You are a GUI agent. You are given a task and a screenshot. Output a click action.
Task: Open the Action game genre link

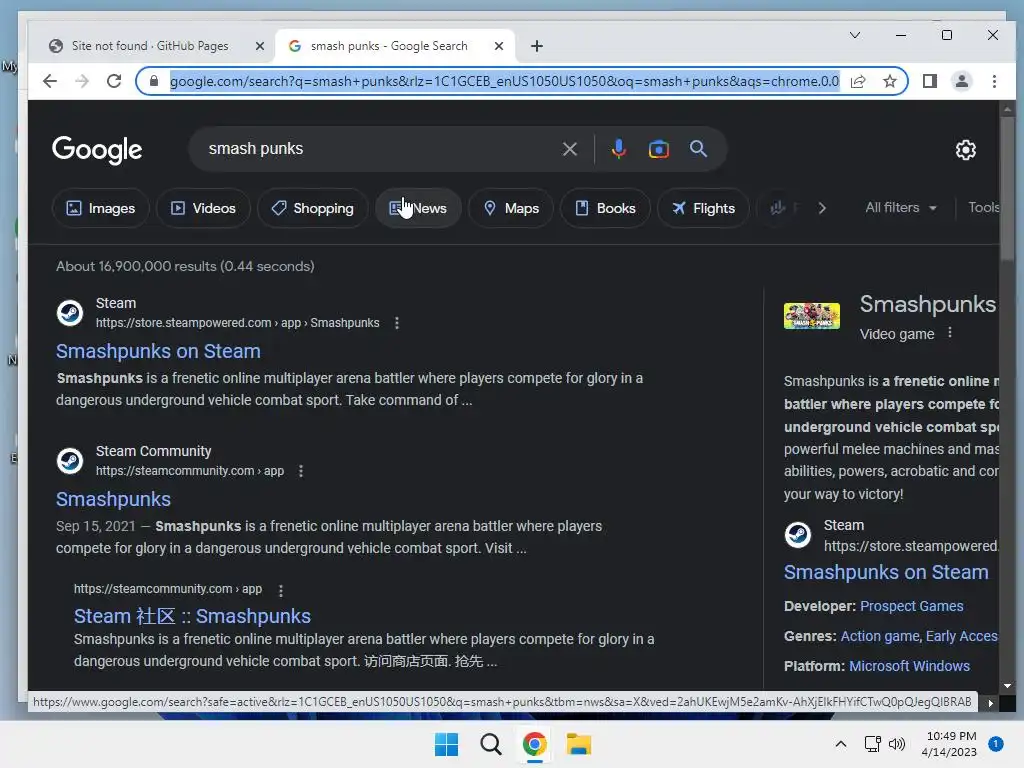point(879,636)
